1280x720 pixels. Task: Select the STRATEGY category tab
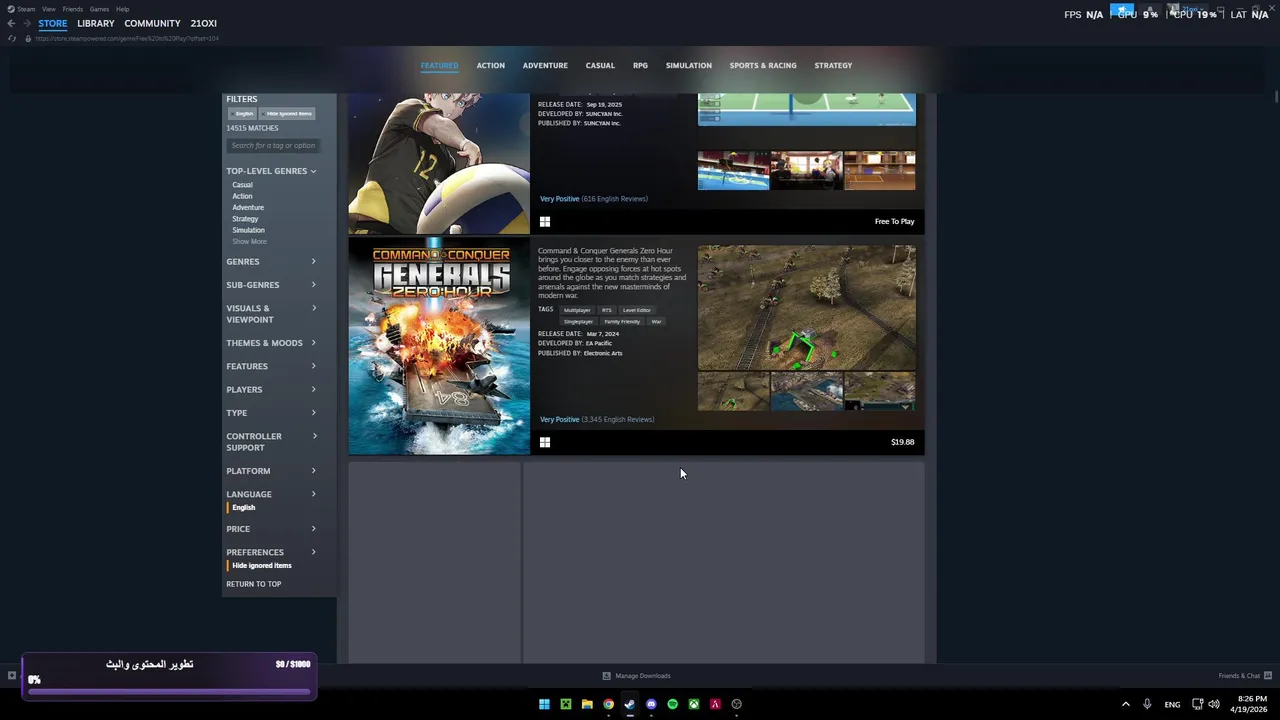point(833,65)
